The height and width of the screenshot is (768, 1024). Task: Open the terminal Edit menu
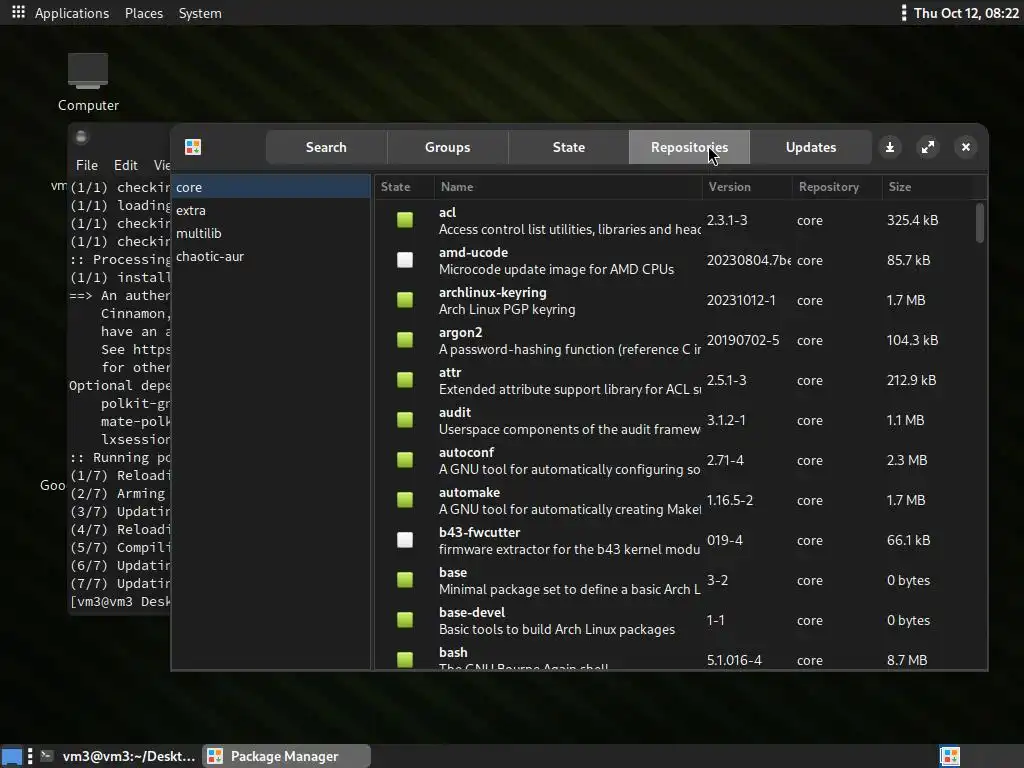coord(125,165)
